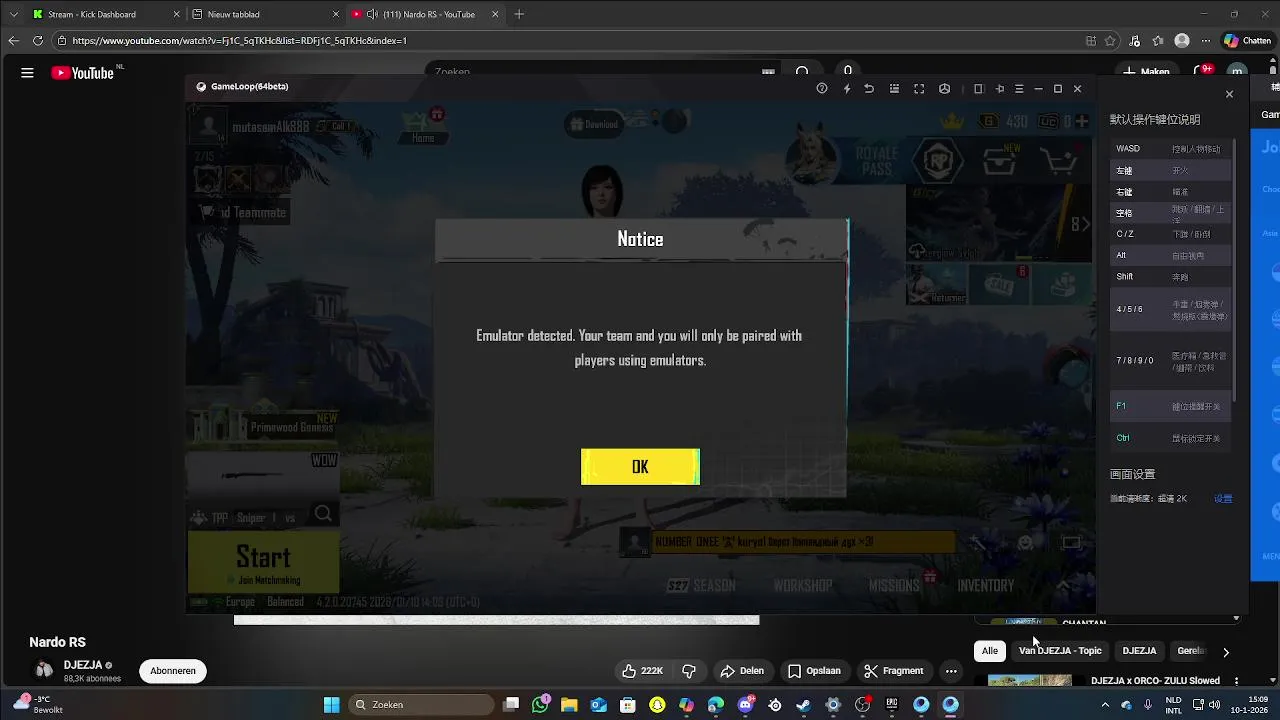Click browser back arrow
This screenshot has width=1280, height=720.
coord(13,41)
